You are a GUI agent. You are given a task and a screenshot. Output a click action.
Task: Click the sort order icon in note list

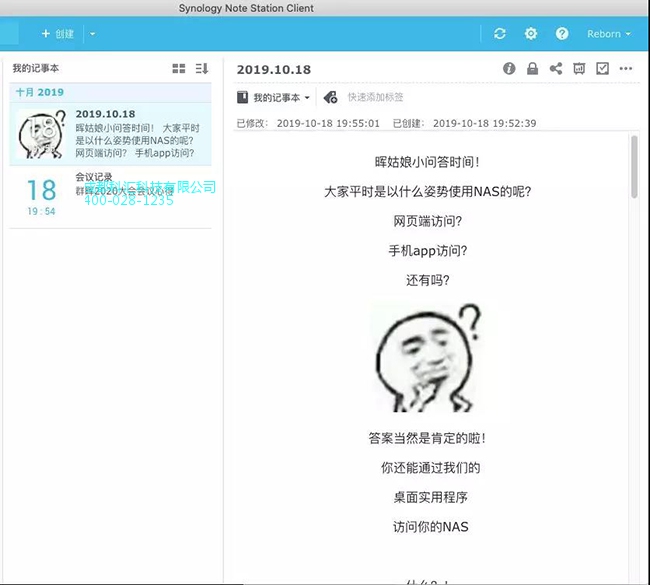[x=202, y=68]
